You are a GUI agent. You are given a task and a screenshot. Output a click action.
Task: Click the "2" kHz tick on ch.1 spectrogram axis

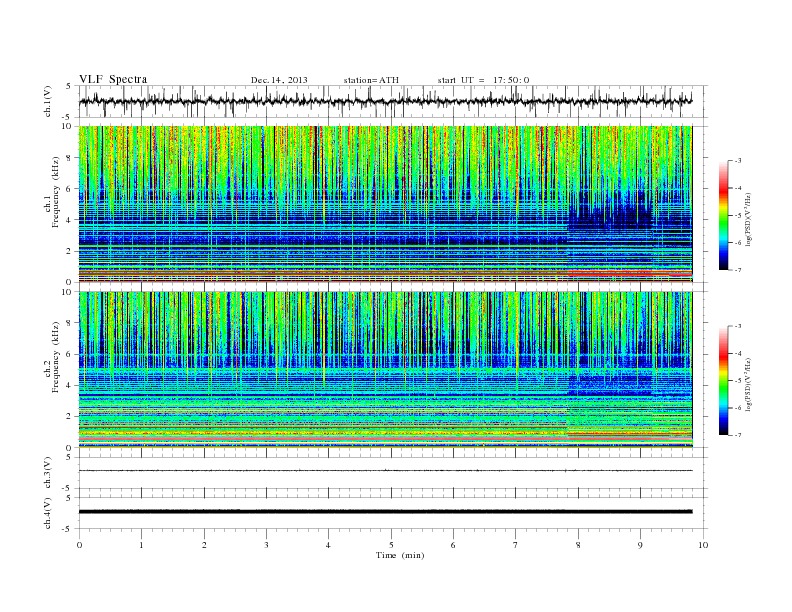click(x=70, y=251)
